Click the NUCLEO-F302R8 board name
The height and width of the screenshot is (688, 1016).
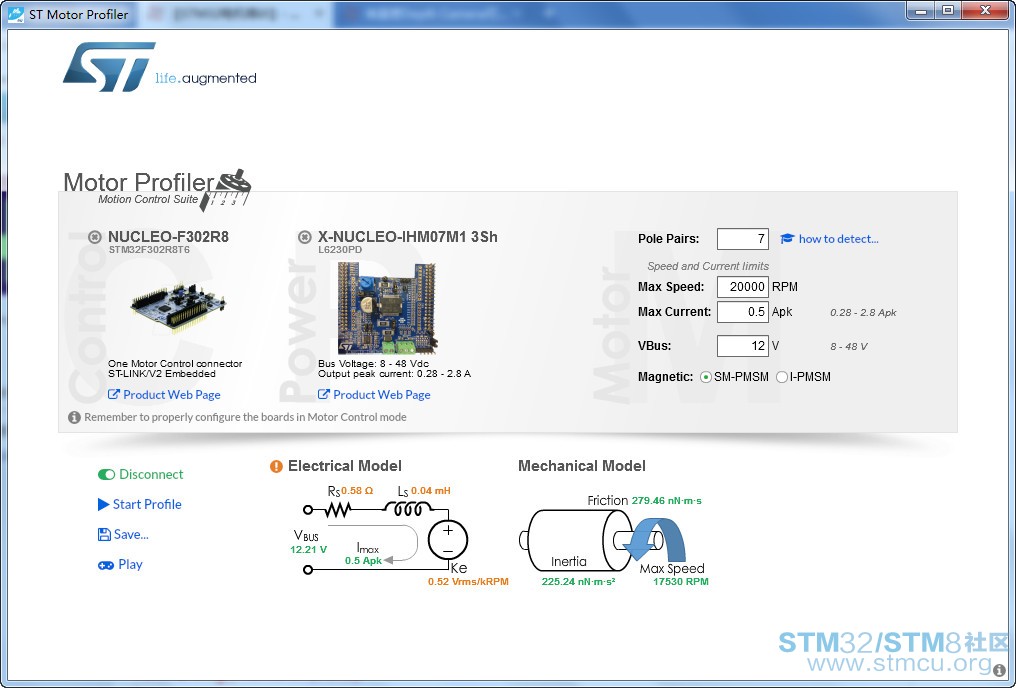coord(168,237)
